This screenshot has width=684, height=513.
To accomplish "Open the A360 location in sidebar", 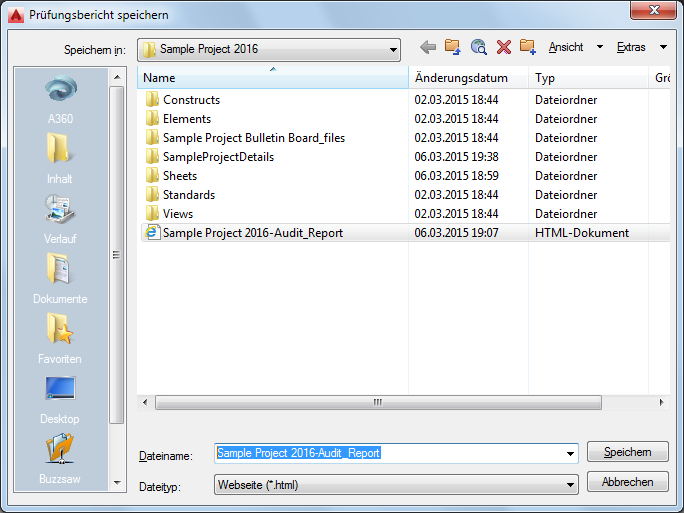I will [x=61, y=99].
